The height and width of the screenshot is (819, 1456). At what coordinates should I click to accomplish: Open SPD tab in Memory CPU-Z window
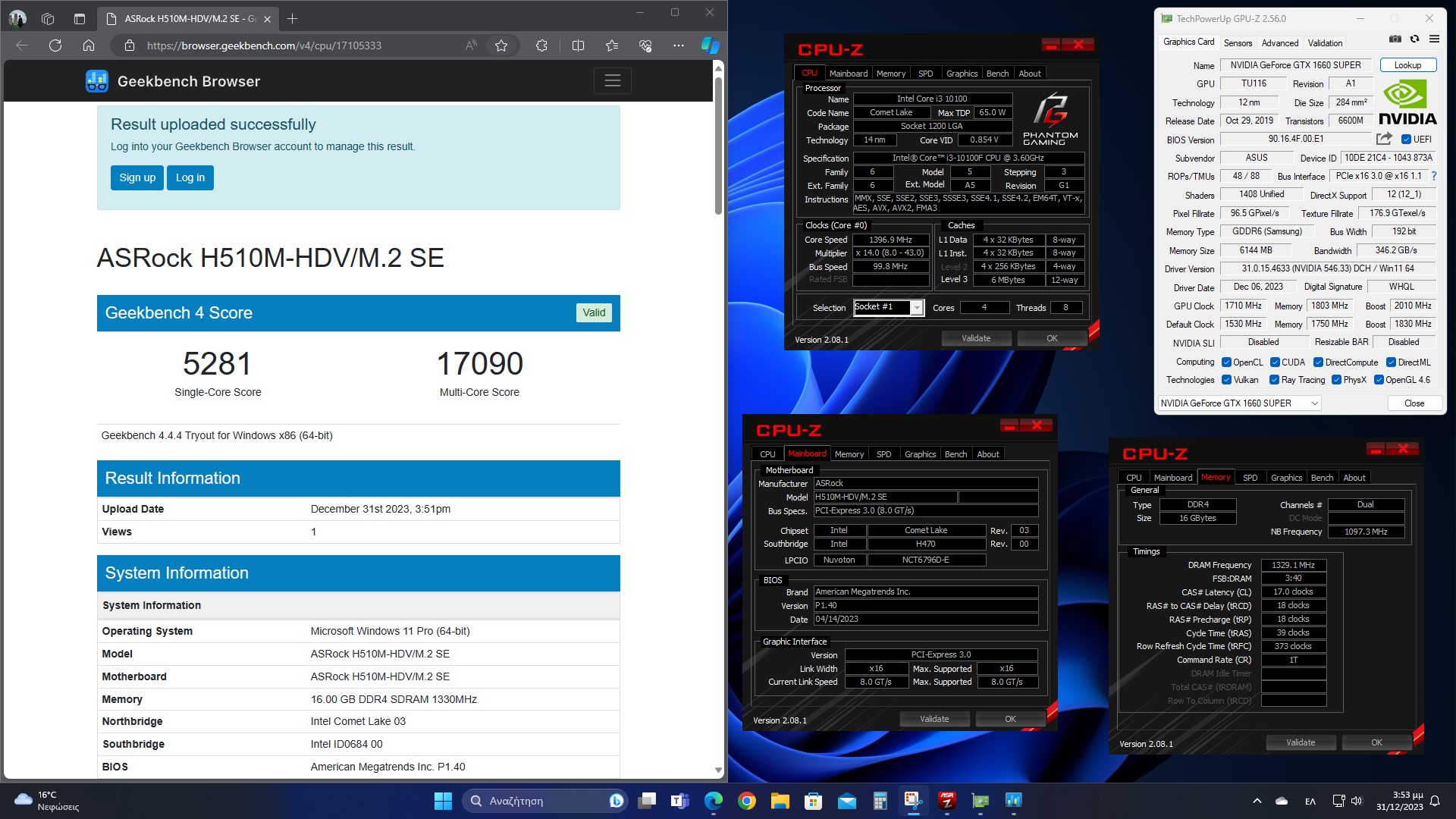click(1250, 478)
